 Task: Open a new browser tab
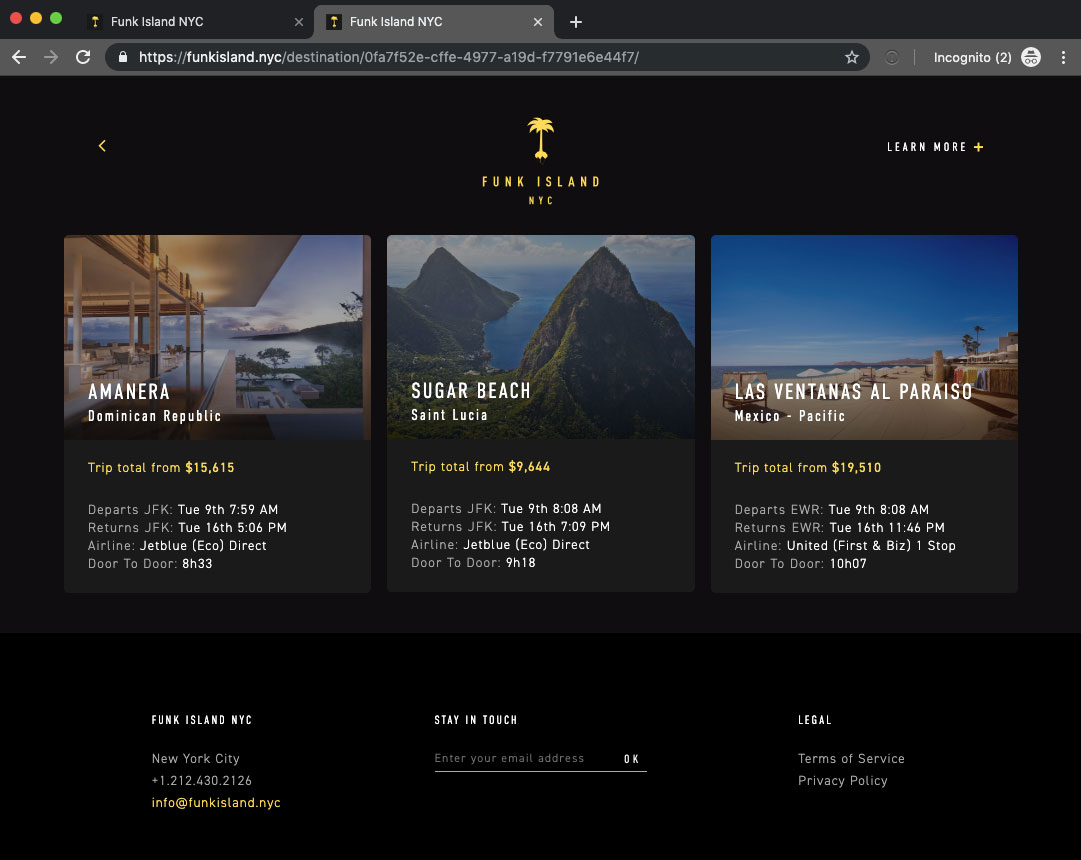[x=575, y=22]
